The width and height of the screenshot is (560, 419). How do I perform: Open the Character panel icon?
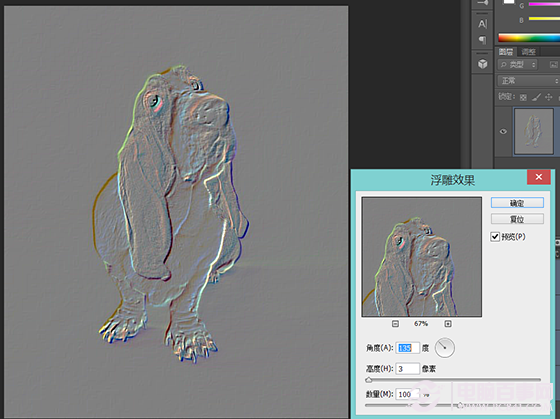point(482,24)
